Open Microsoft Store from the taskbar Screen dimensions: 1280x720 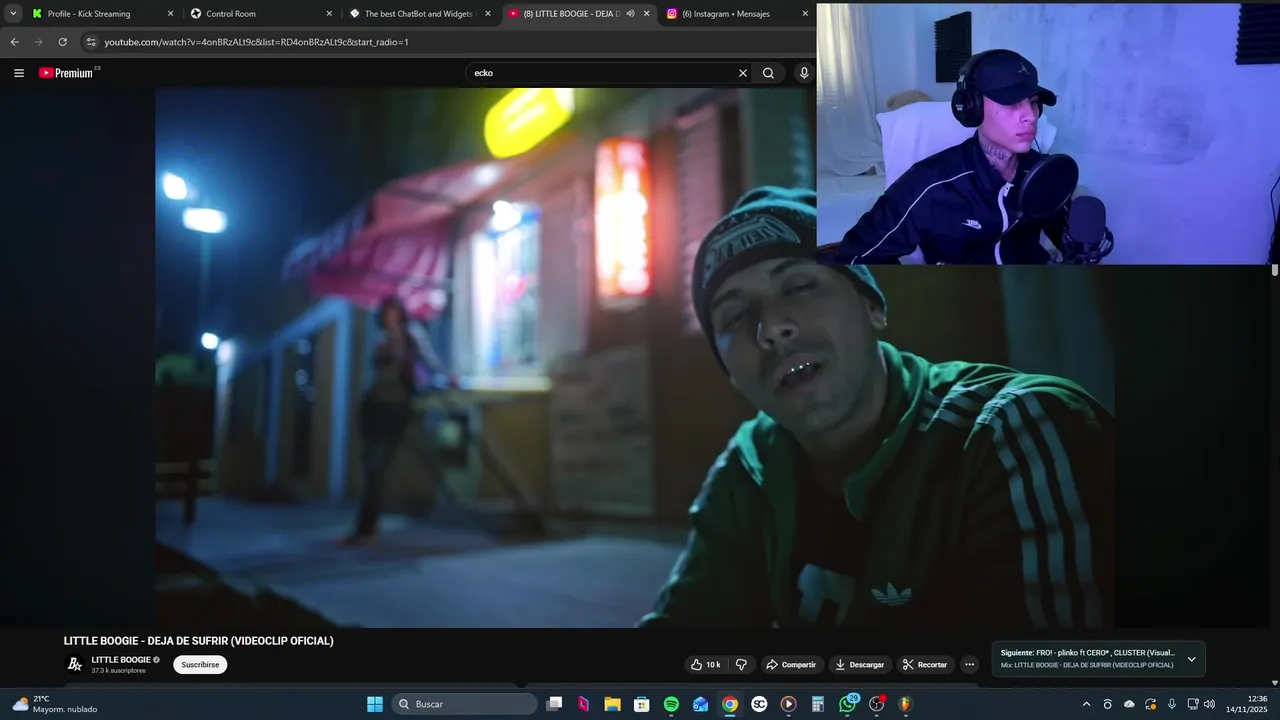(642, 704)
